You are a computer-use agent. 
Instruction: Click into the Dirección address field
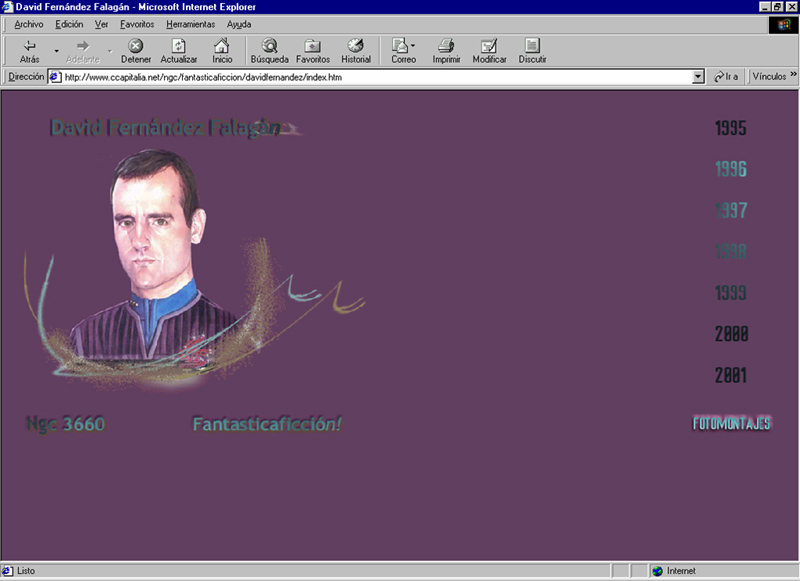point(378,77)
